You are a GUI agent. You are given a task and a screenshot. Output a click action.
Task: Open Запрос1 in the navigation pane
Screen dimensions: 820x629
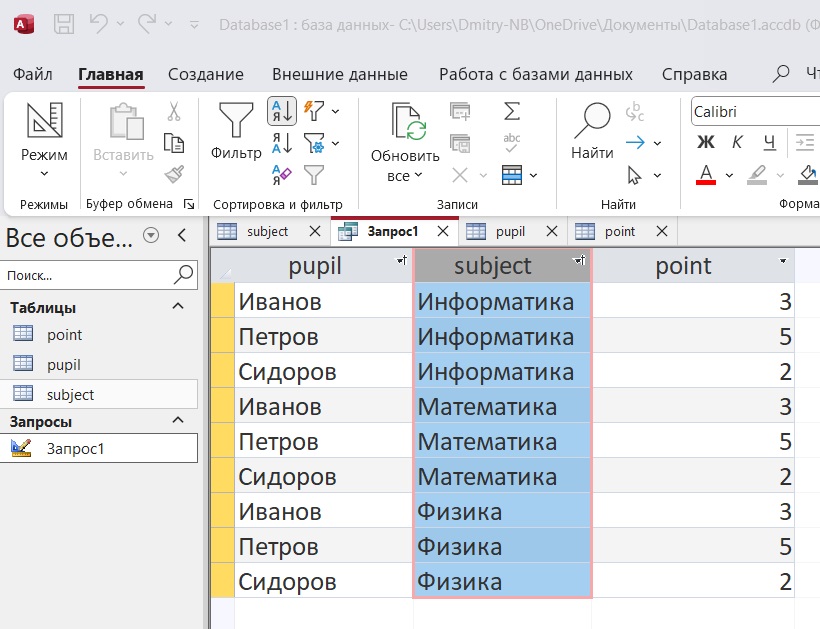(x=76, y=449)
